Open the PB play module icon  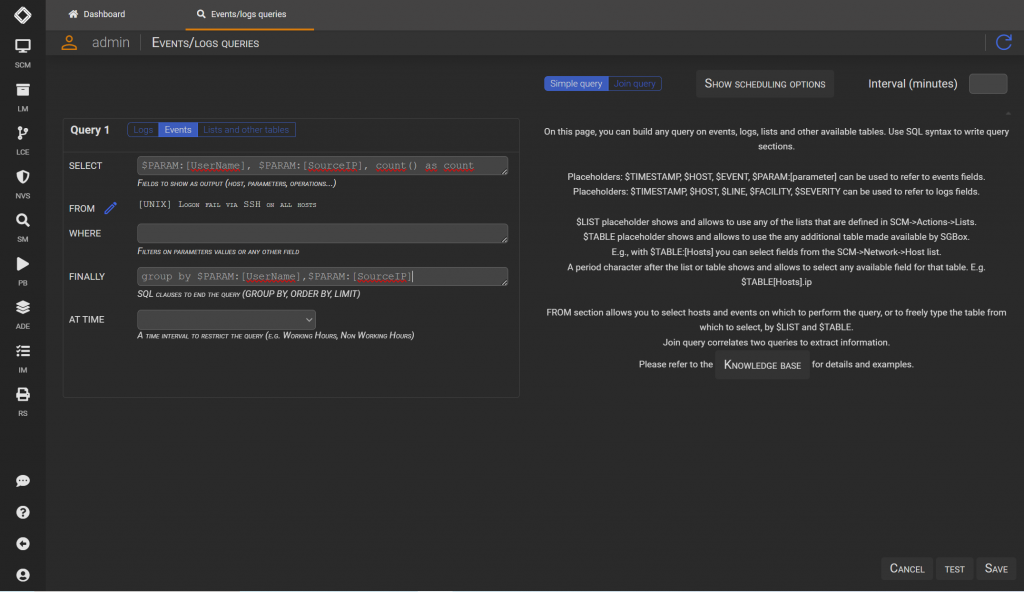[22, 264]
